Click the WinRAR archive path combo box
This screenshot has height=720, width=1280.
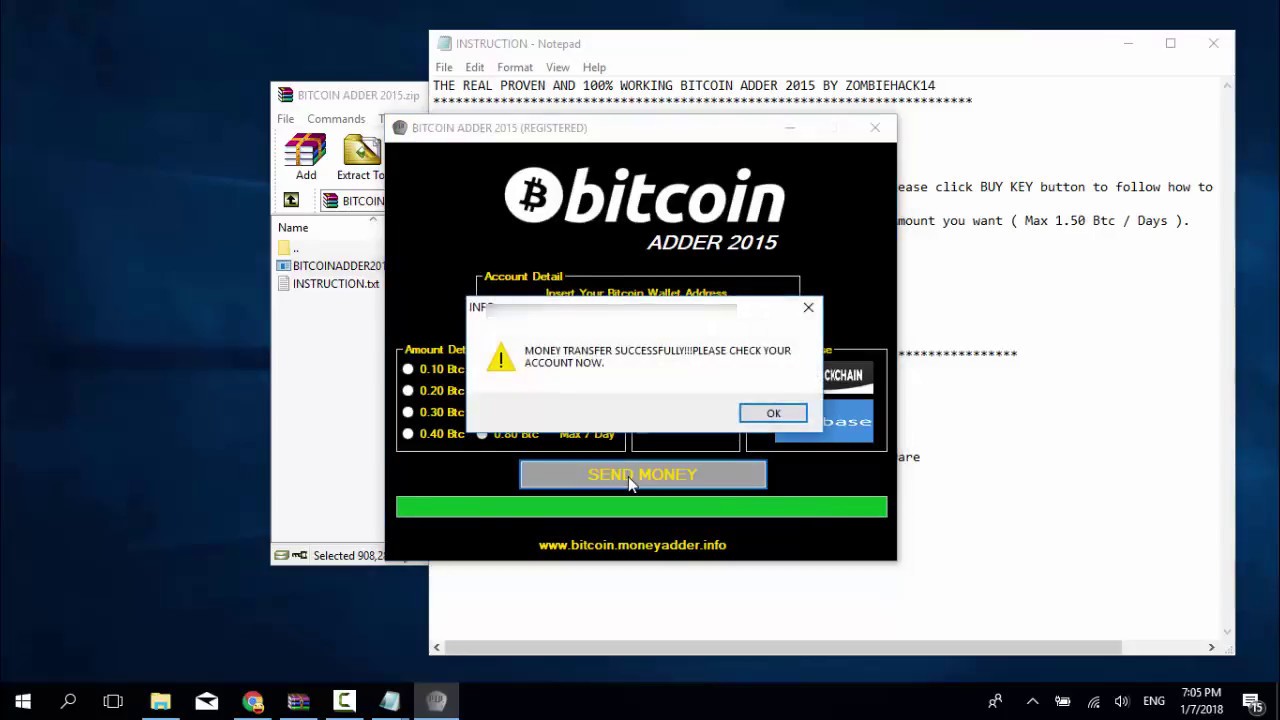tap(353, 201)
